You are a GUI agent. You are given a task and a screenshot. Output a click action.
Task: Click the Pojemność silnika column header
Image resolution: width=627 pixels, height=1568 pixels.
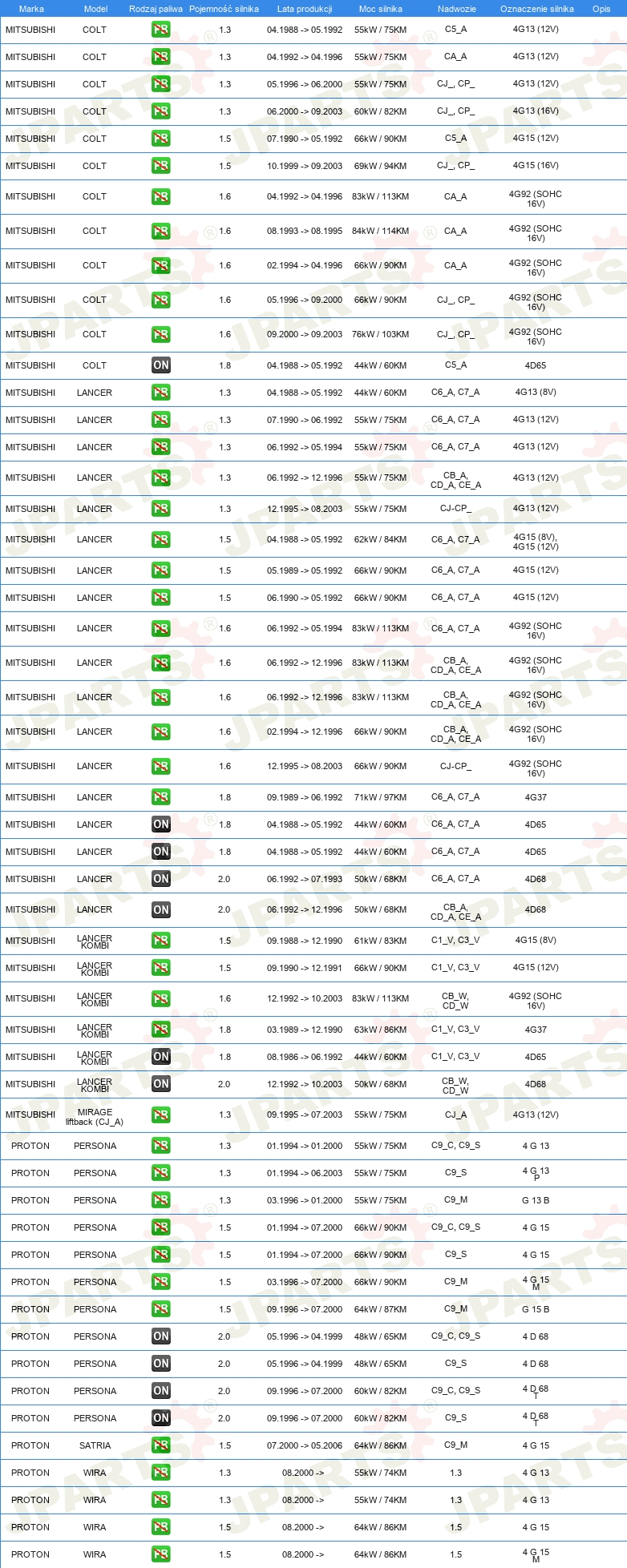(224, 9)
